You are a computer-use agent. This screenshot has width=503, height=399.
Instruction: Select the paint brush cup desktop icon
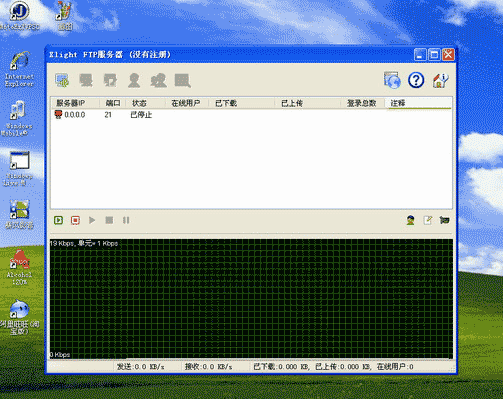click(64, 15)
